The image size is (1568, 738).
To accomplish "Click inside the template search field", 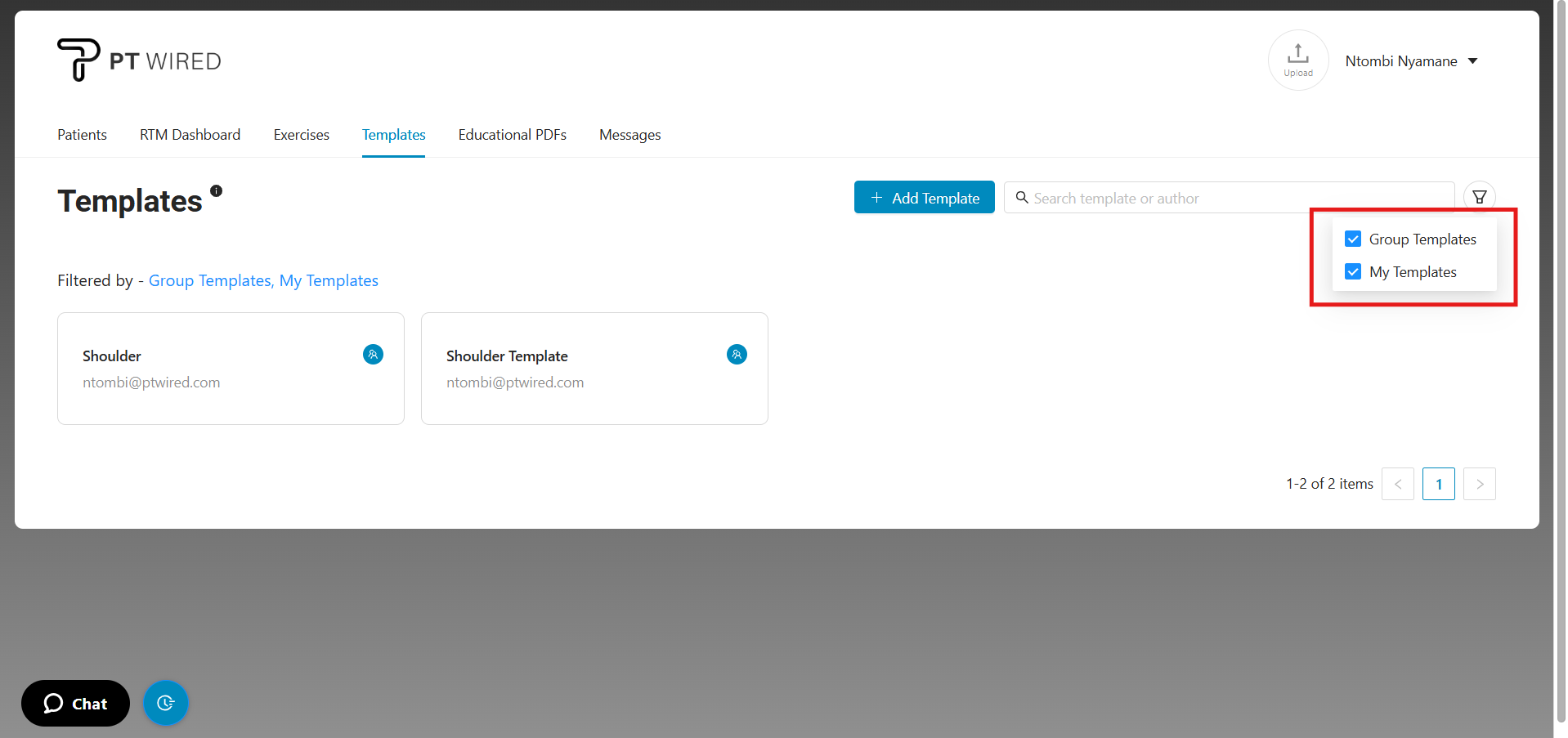I will [1185, 198].
